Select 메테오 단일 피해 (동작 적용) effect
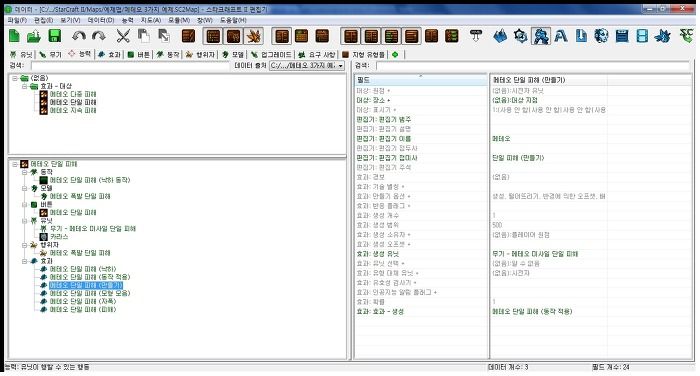 pyautogui.click(x=90, y=277)
